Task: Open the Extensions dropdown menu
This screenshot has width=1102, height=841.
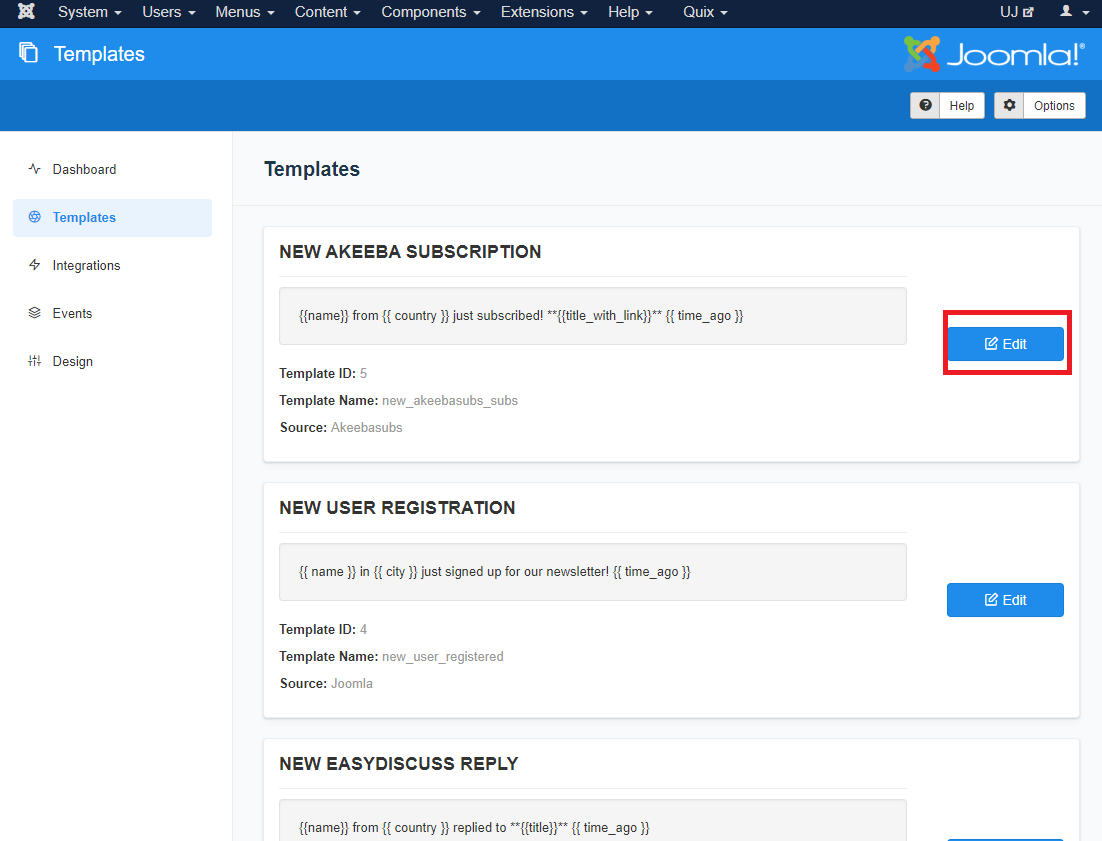Action: tap(544, 12)
